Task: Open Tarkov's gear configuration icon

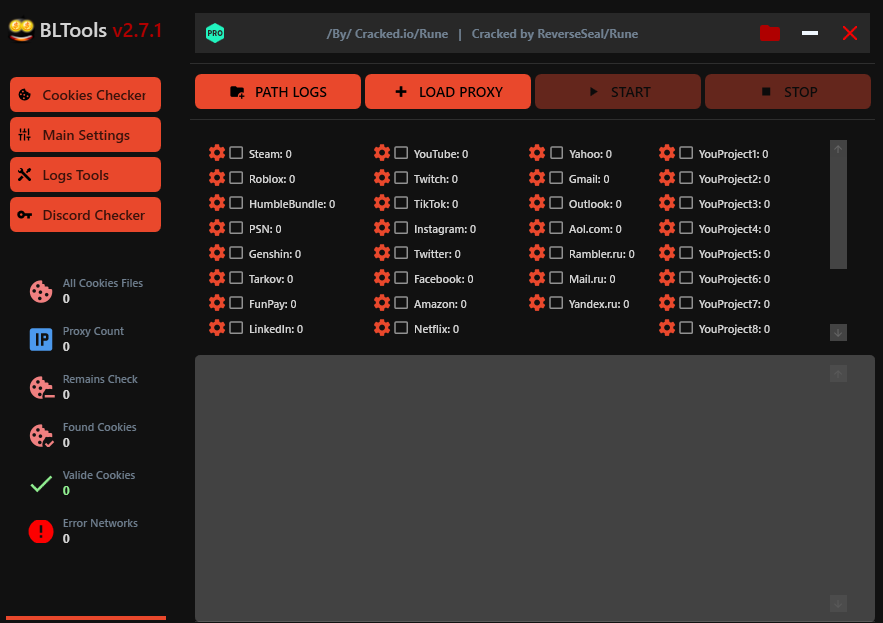Action: tap(217, 278)
